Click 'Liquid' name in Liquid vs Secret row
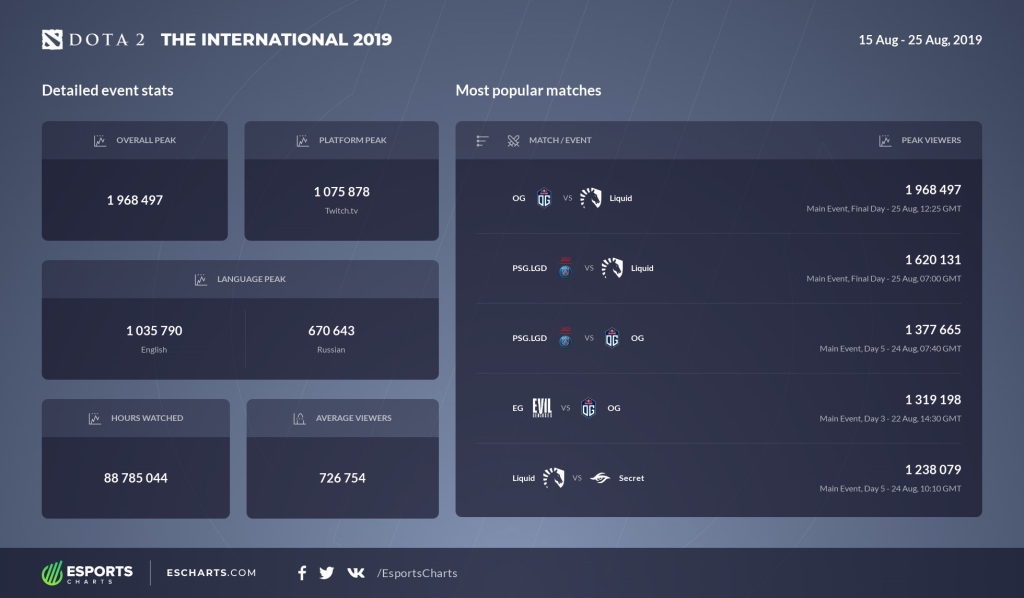This screenshot has width=1024, height=598. coord(524,479)
